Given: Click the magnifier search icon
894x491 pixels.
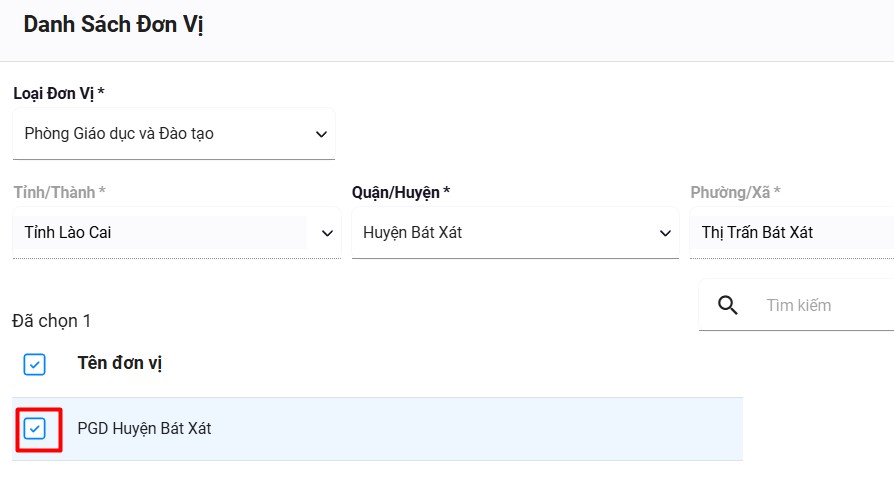Looking at the screenshot, I should [728, 305].
